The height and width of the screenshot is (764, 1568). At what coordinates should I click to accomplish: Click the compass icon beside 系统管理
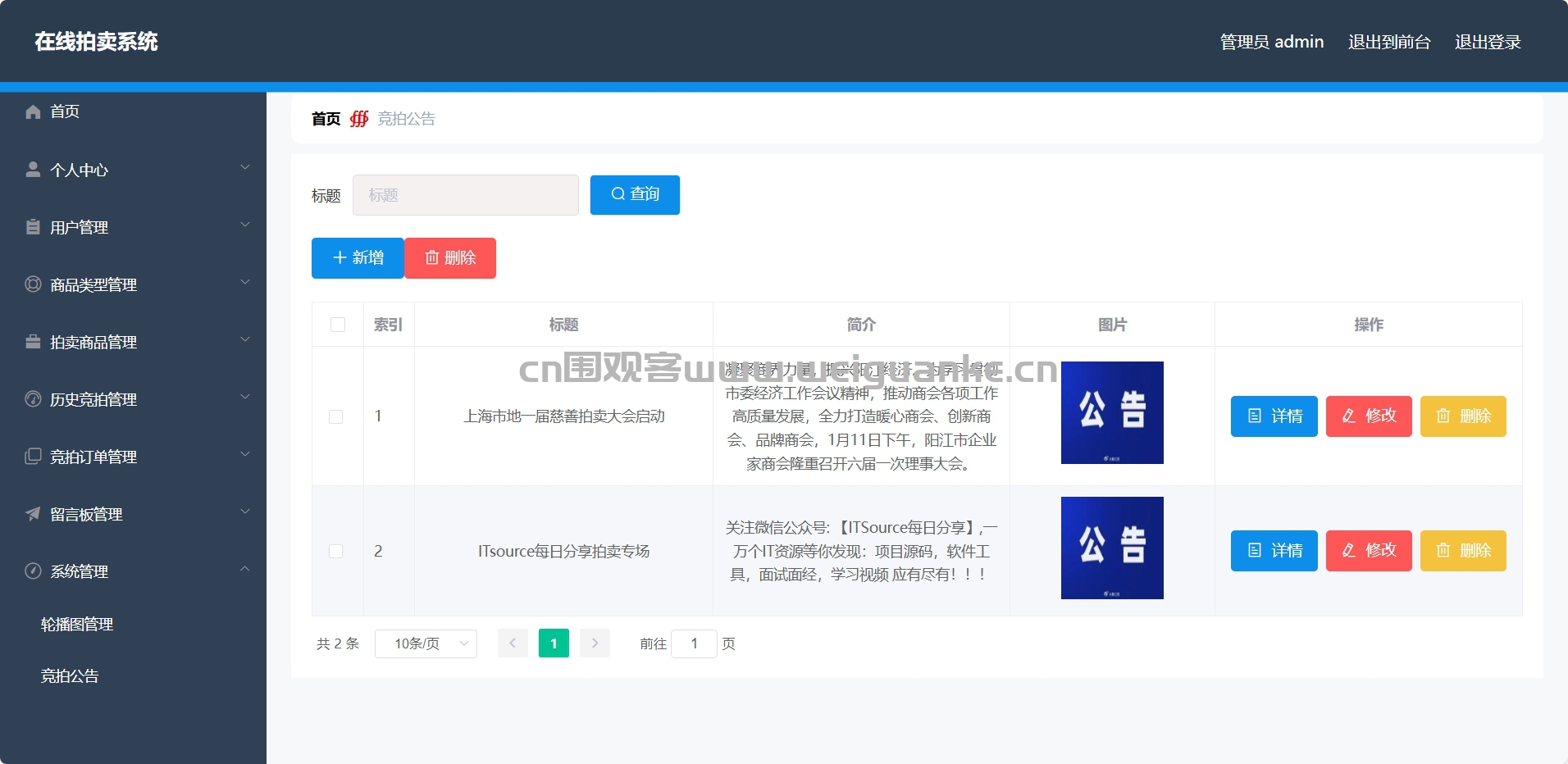coord(33,571)
